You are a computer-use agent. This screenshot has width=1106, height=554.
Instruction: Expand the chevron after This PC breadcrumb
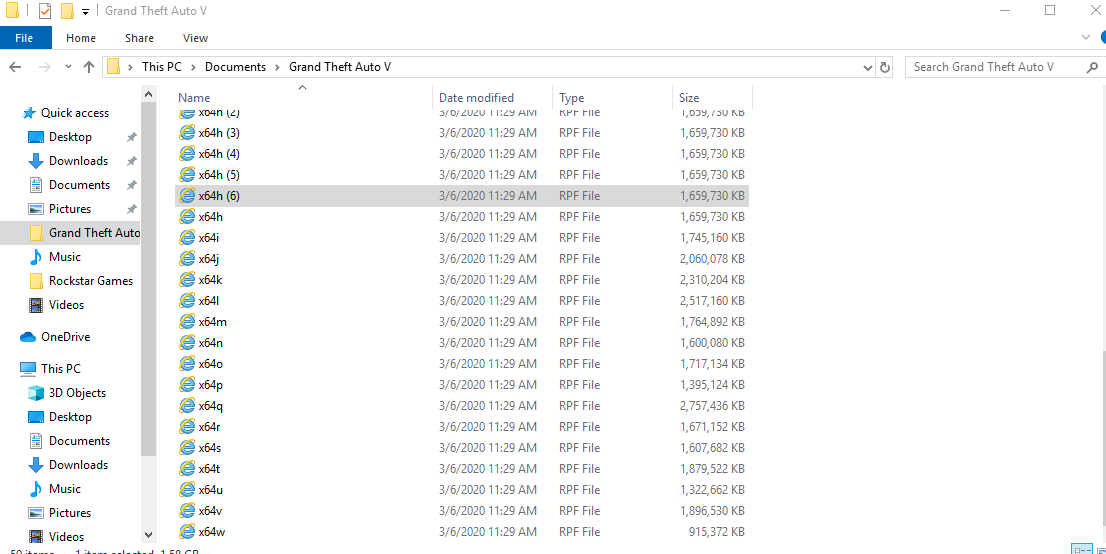(193, 67)
